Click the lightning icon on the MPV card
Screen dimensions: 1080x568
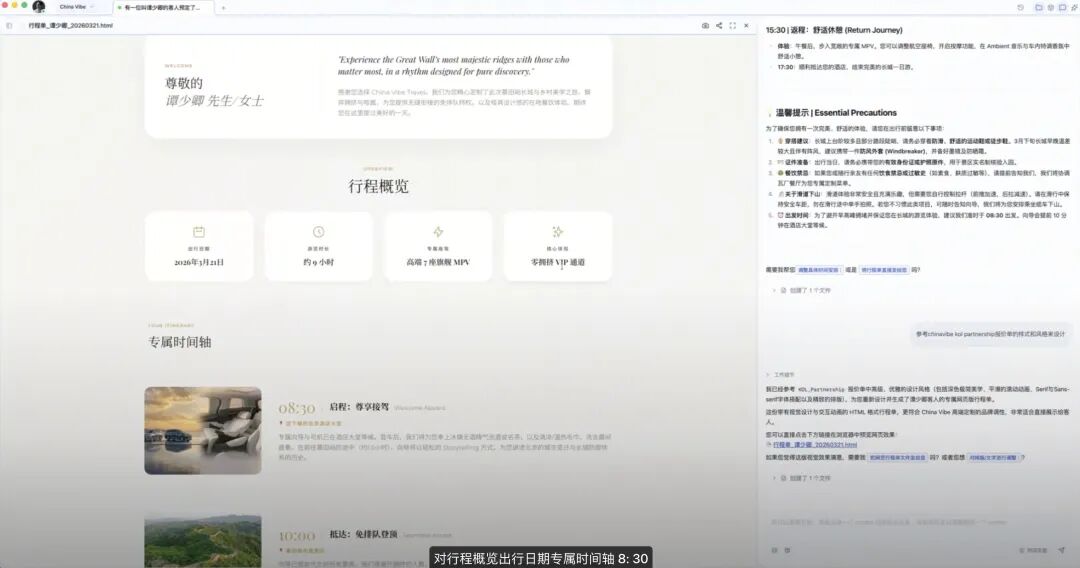coord(438,232)
